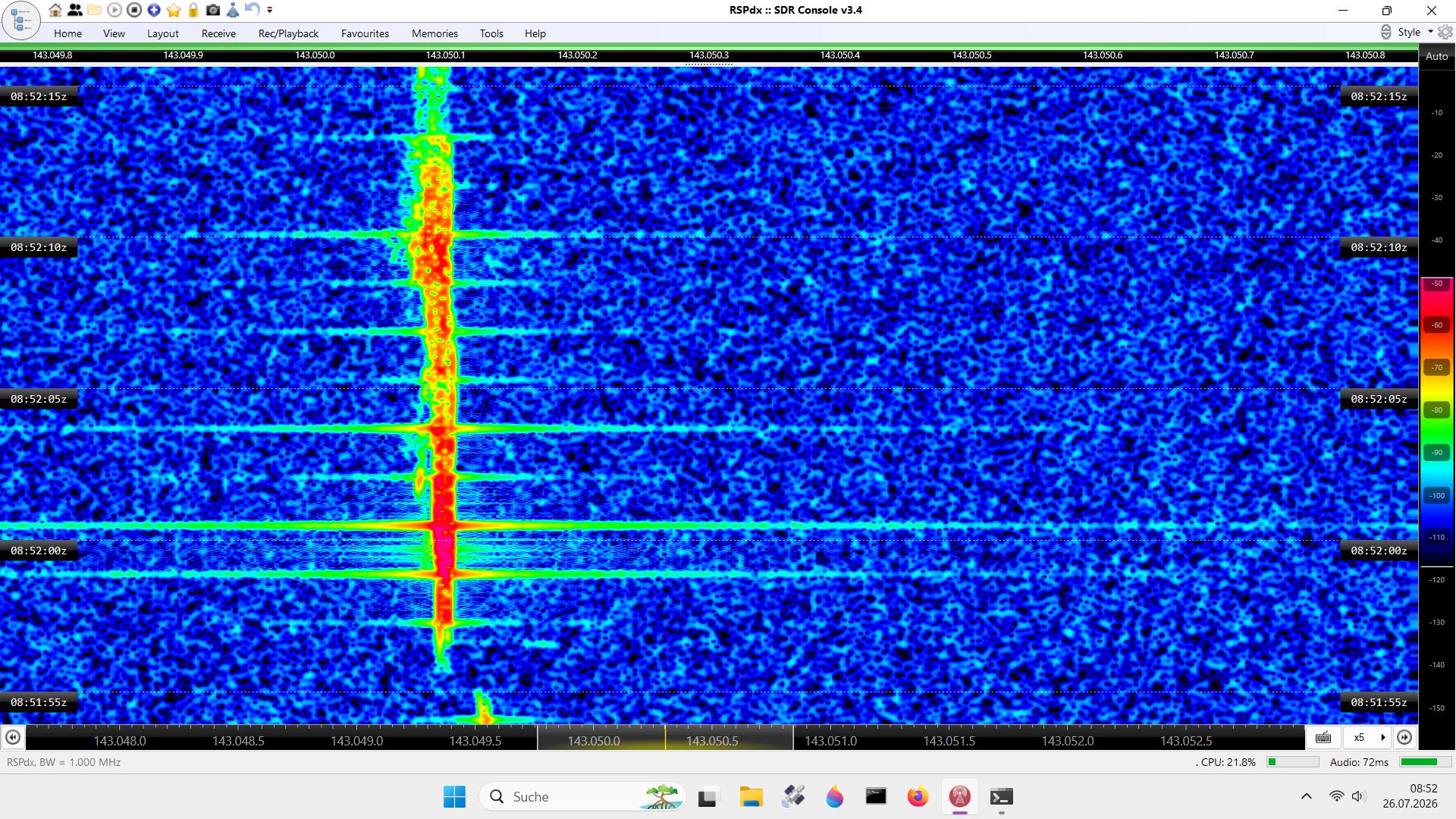This screenshot has height=819, width=1456.
Task: Click the CPU: 21.8% status text
Action: [x=1225, y=762]
